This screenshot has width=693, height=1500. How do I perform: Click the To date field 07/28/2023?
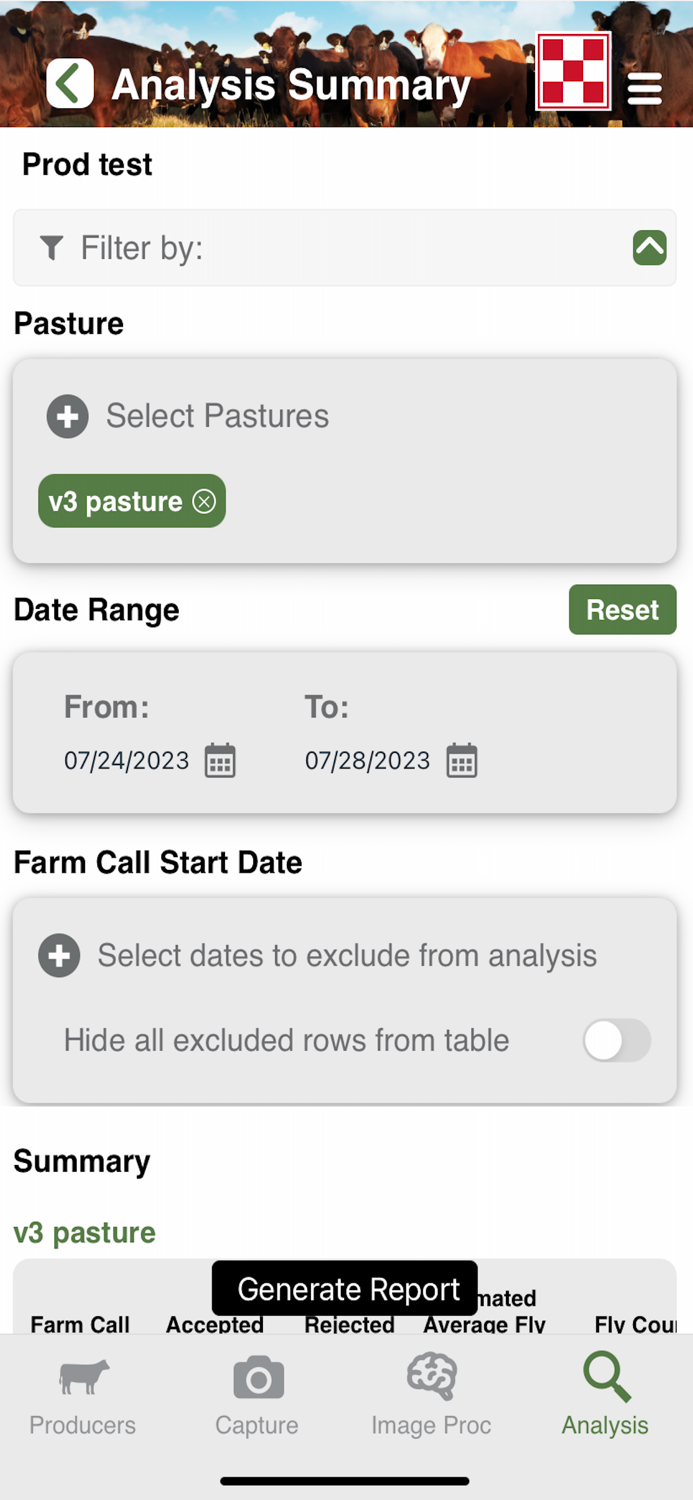[367, 761]
